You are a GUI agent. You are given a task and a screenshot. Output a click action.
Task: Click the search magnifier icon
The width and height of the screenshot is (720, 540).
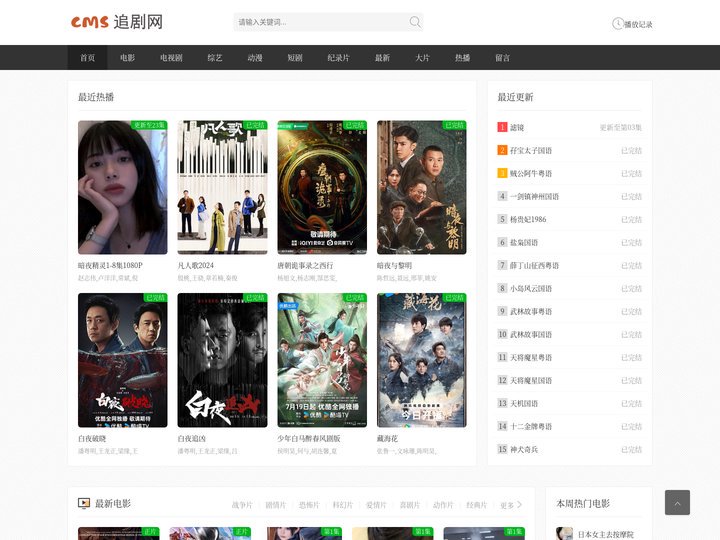click(x=415, y=22)
